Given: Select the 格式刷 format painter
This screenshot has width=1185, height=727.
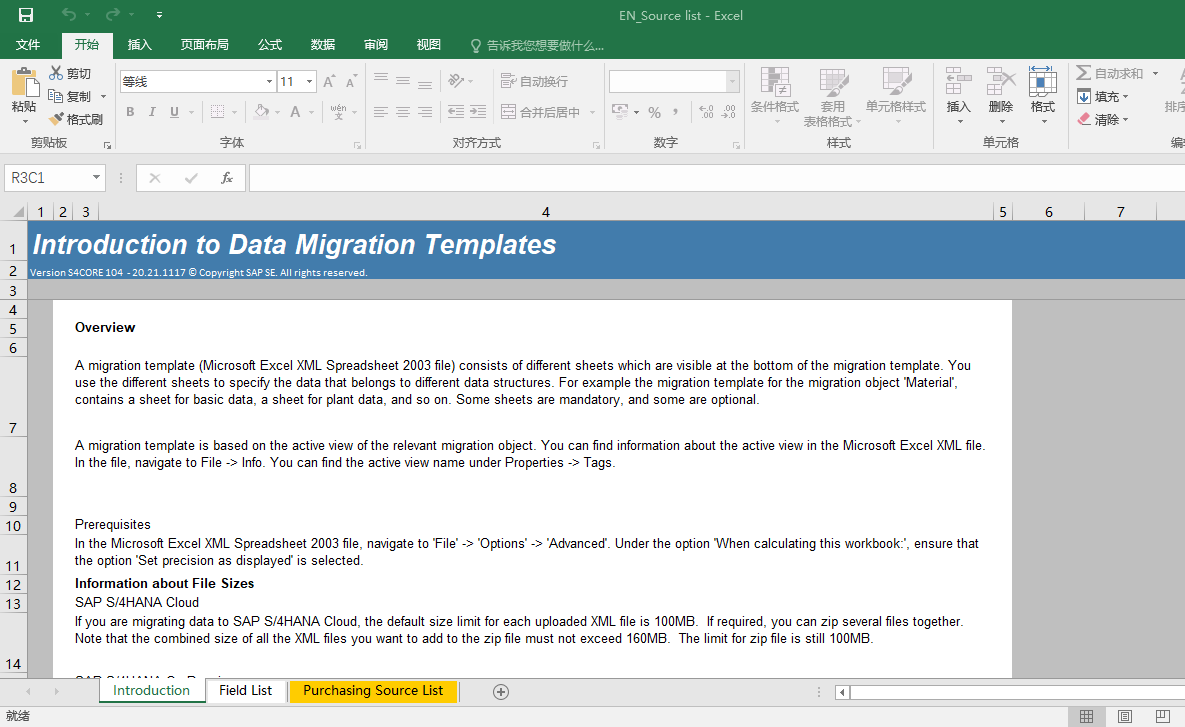Looking at the screenshot, I should pyautogui.click(x=76, y=119).
